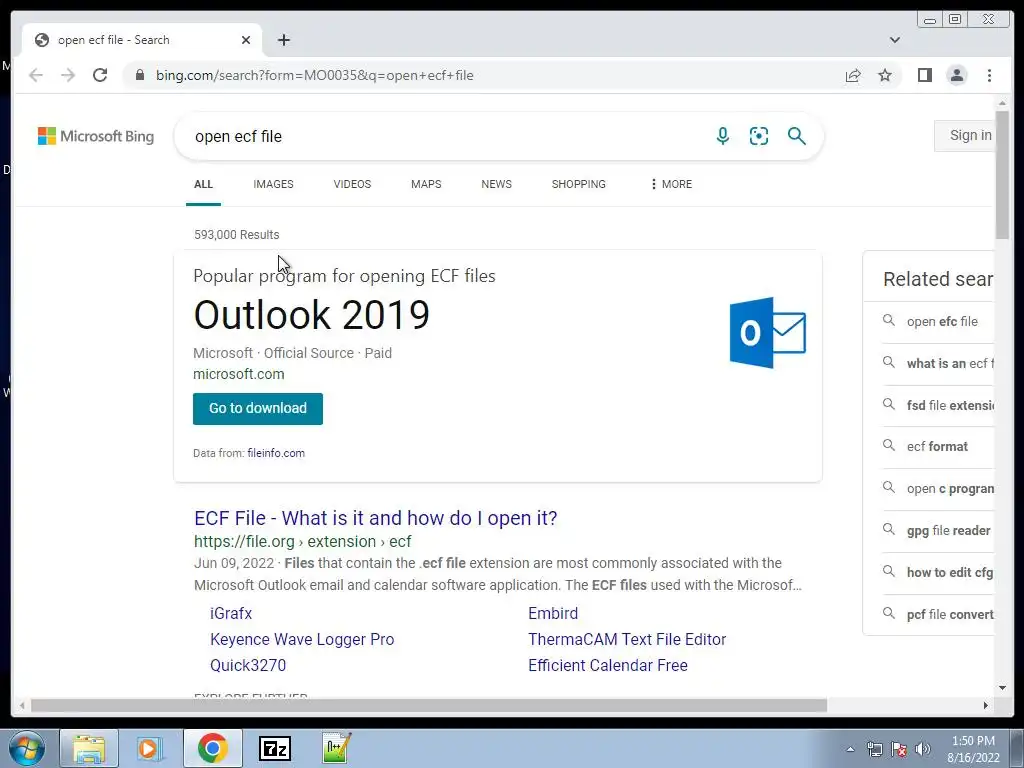The image size is (1024, 768).
Task: Click the scroll right arrow of horizontal scrollbar
Action: coord(985,705)
